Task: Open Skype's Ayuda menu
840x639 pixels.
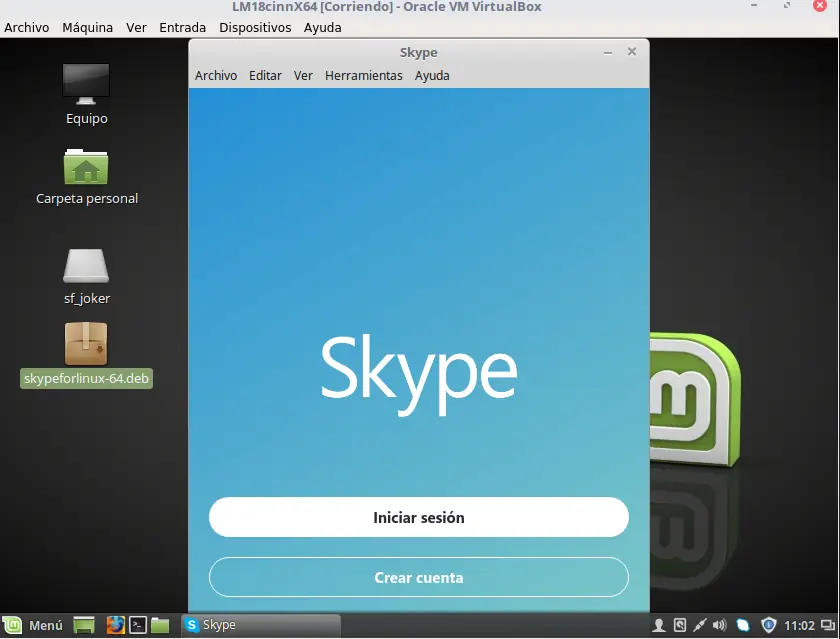Action: coord(432,76)
